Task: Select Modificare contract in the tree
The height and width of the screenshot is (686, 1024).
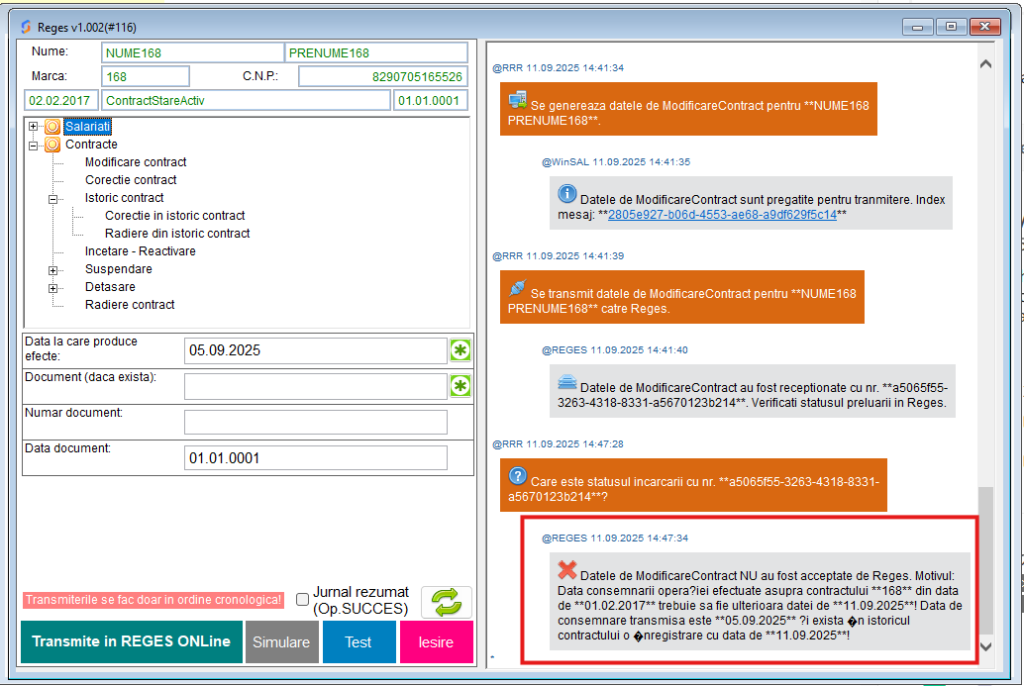Action: tap(135, 162)
